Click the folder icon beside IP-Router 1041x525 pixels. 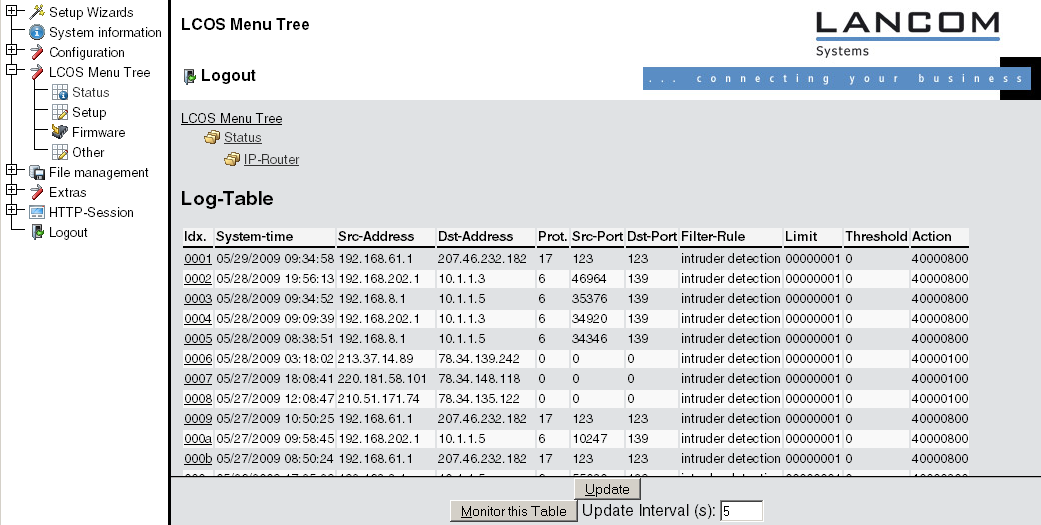231,159
